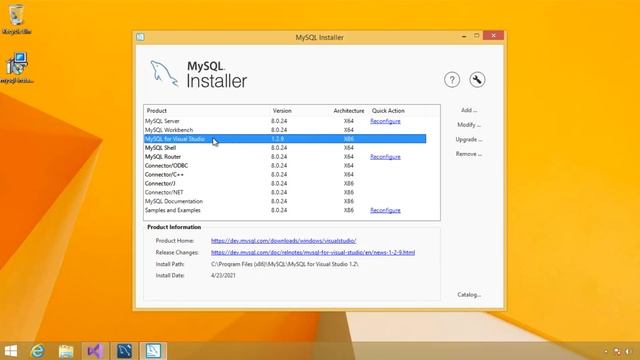
Task: Select MySQL Workbench row
Action: tap(285, 130)
